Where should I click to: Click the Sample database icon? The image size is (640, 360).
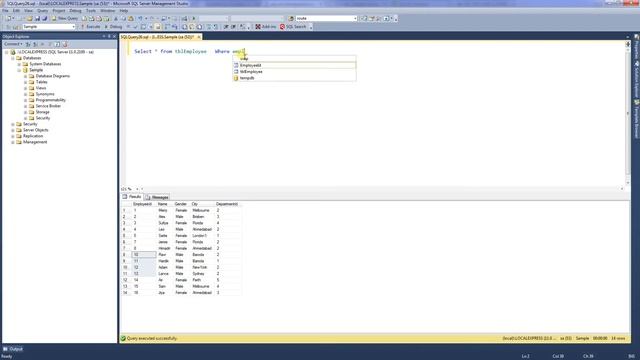click(25, 70)
